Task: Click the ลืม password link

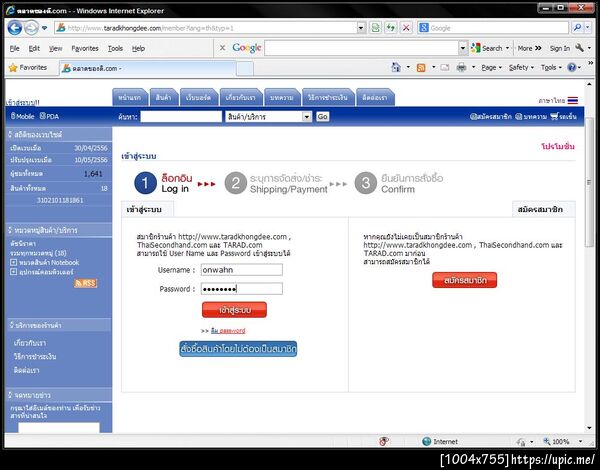Action: (228, 331)
